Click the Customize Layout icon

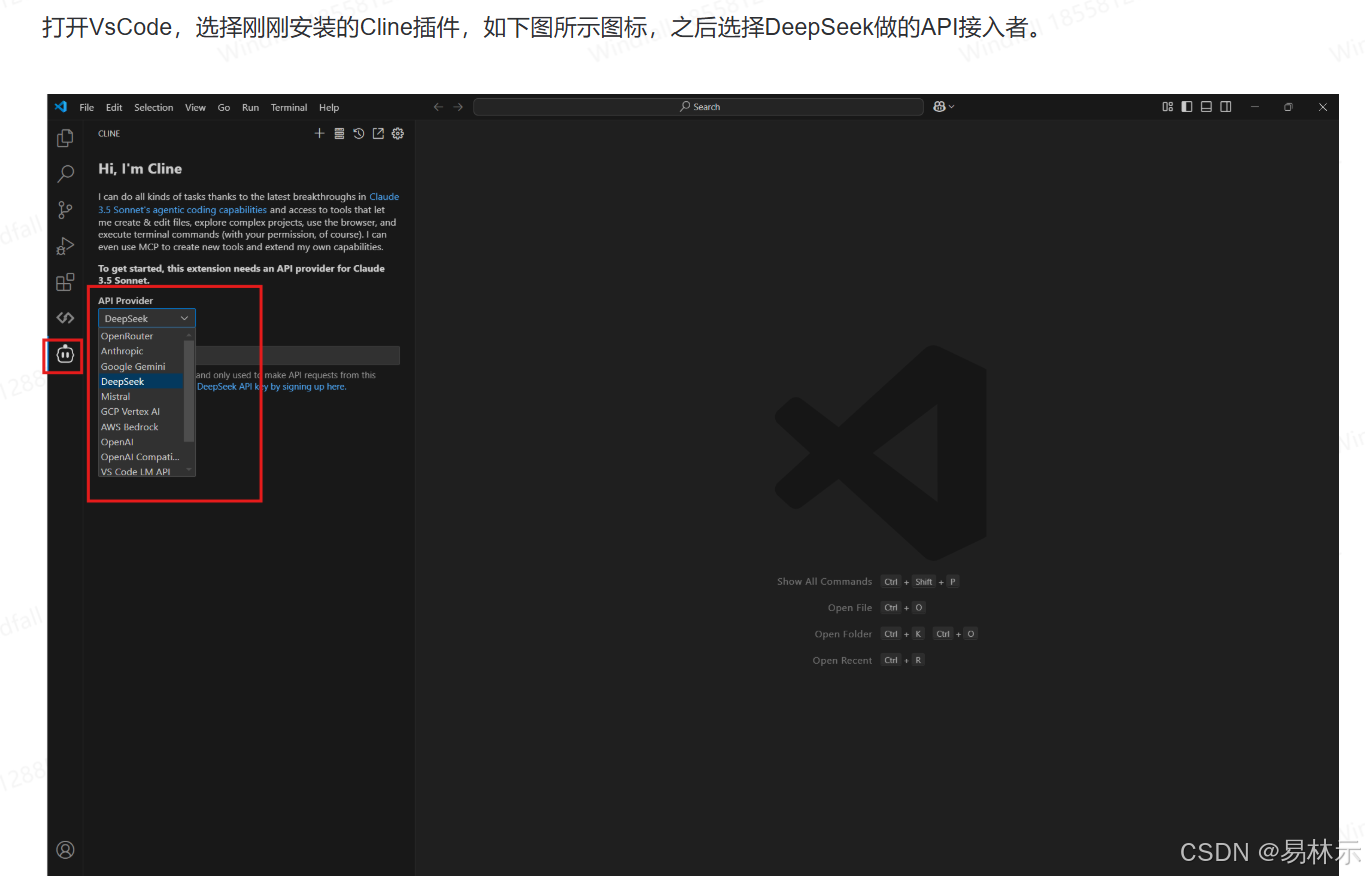click(1168, 107)
